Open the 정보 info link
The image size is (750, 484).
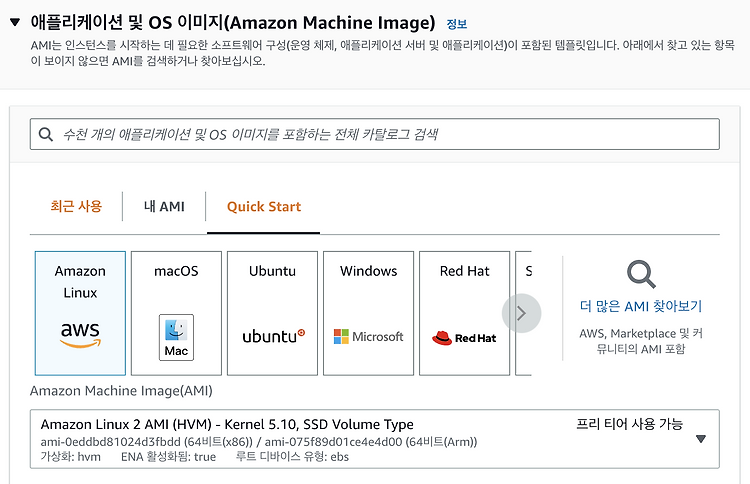tap(456, 24)
